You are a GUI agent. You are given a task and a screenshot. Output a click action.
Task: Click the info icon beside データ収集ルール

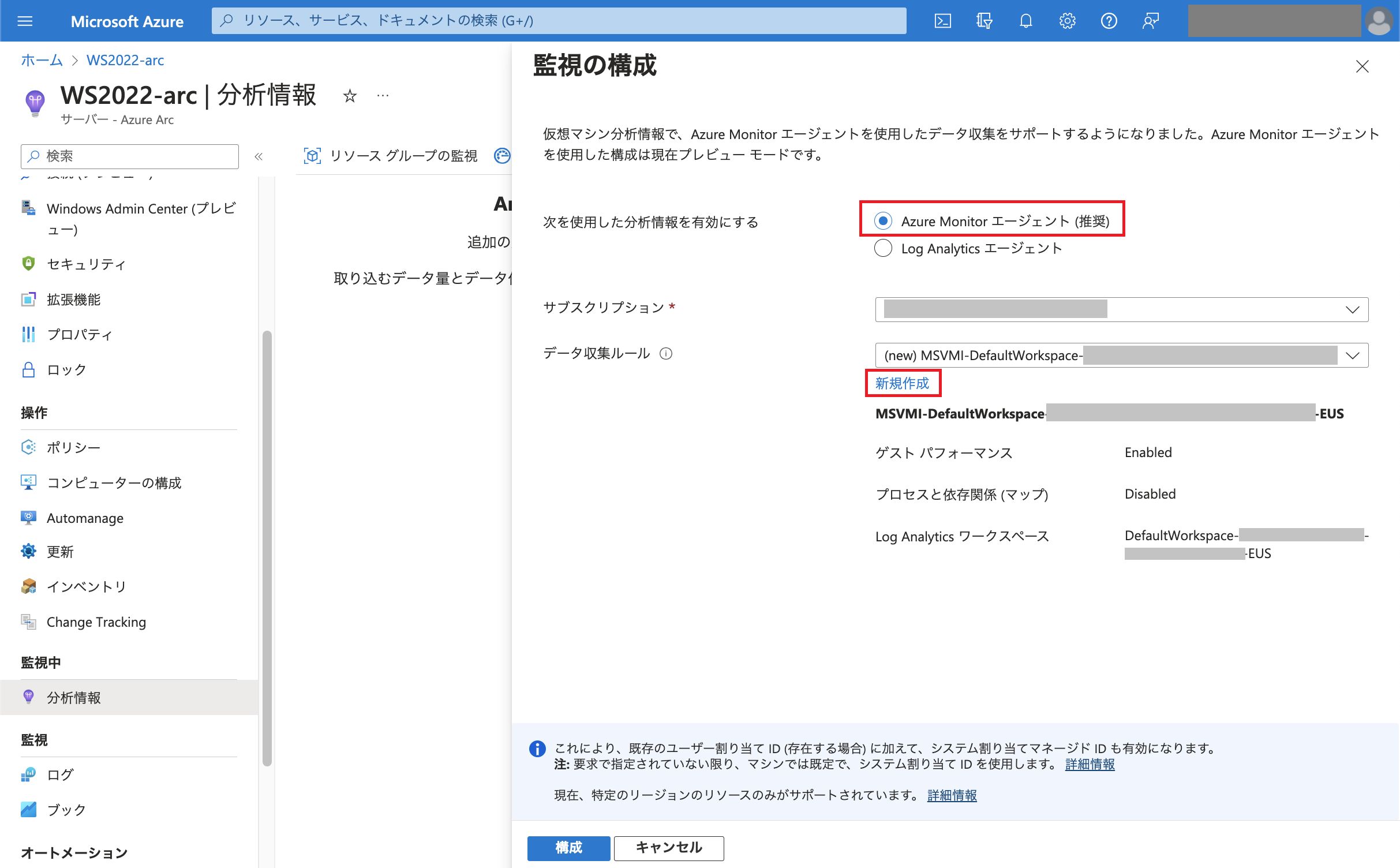pos(666,354)
